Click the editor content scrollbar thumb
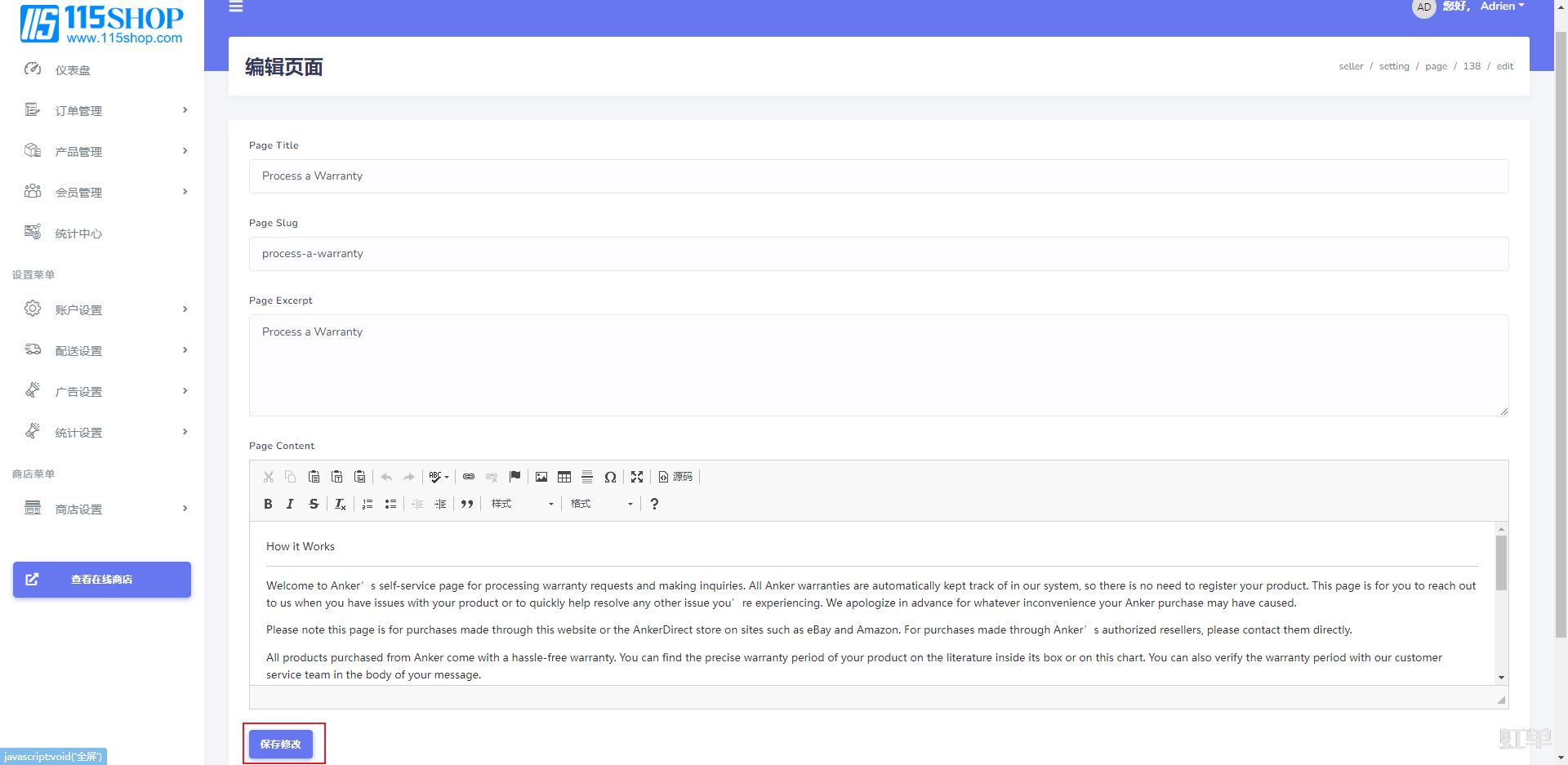The height and width of the screenshot is (765, 1568). (x=1501, y=563)
